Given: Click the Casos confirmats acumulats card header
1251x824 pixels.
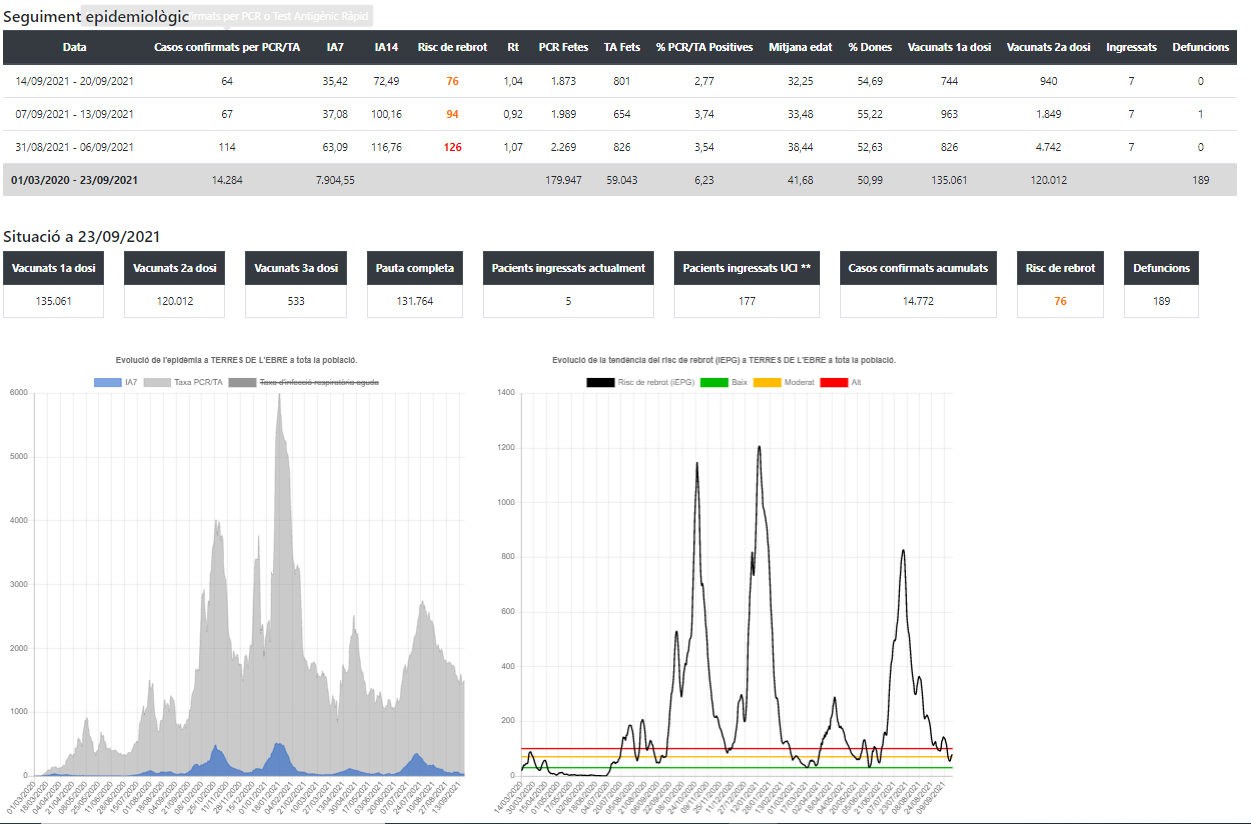Looking at the screenshot, I should tap(918, 268).
